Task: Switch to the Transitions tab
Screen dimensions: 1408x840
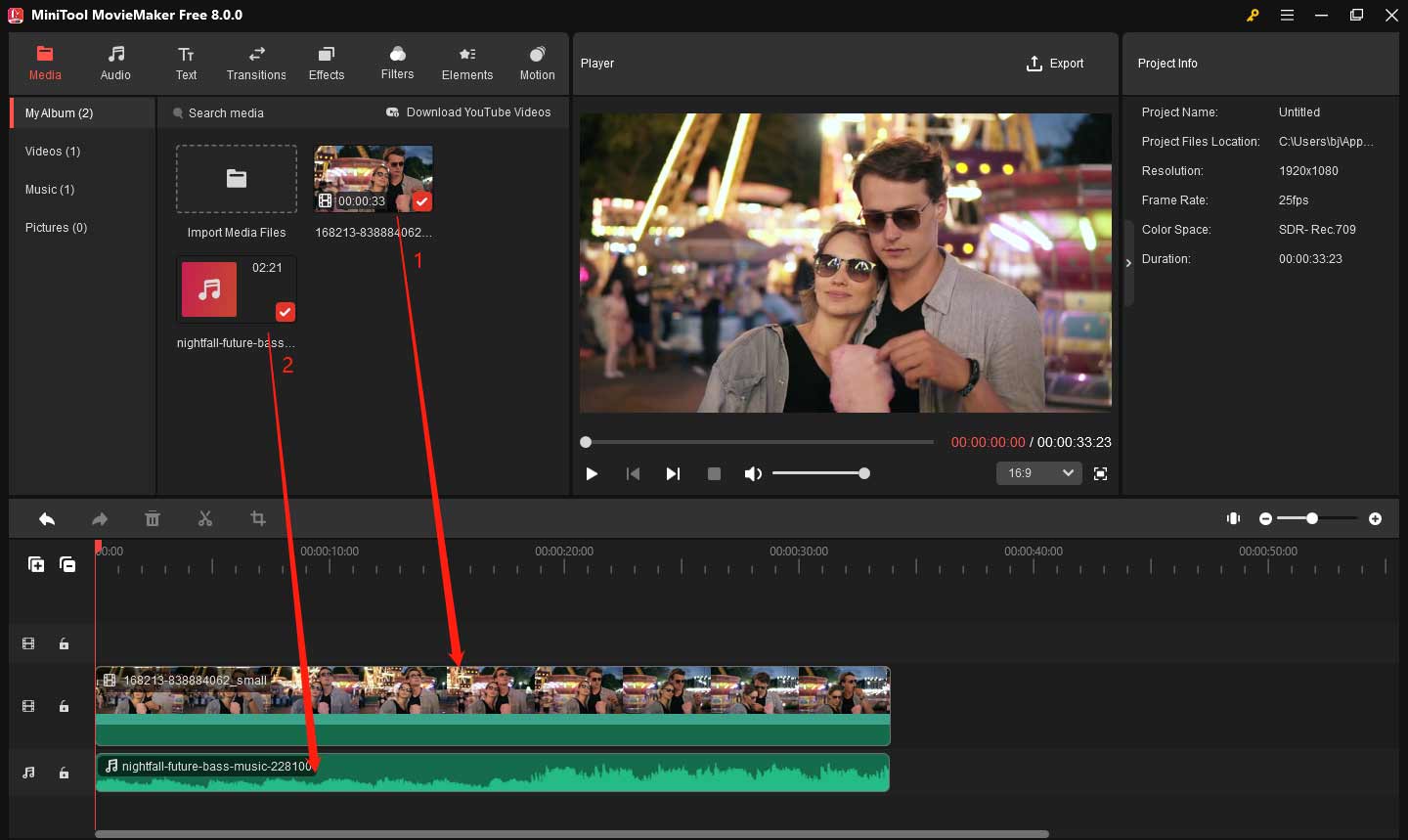Action: (x=256, y=63)
